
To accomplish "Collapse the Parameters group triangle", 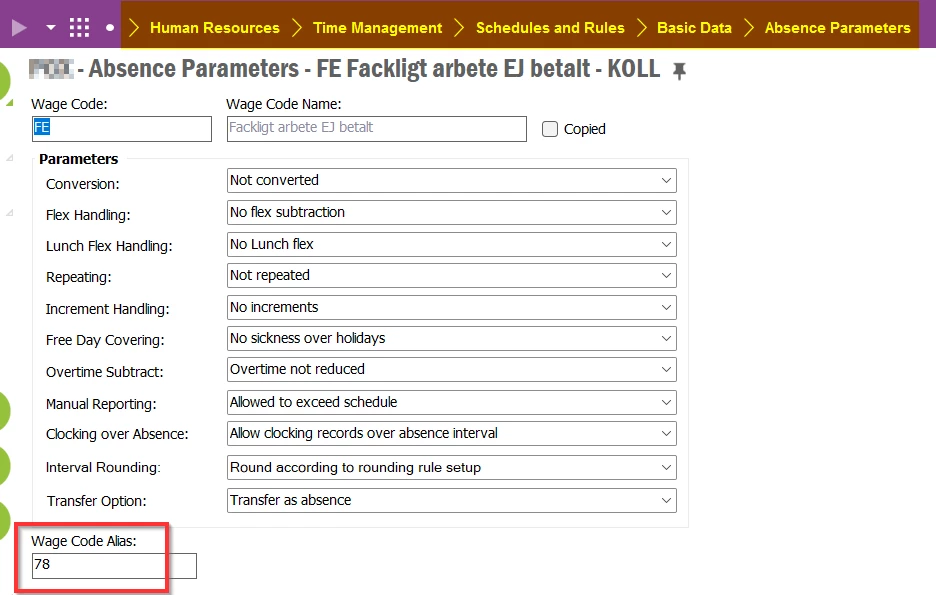I will 10,158.
